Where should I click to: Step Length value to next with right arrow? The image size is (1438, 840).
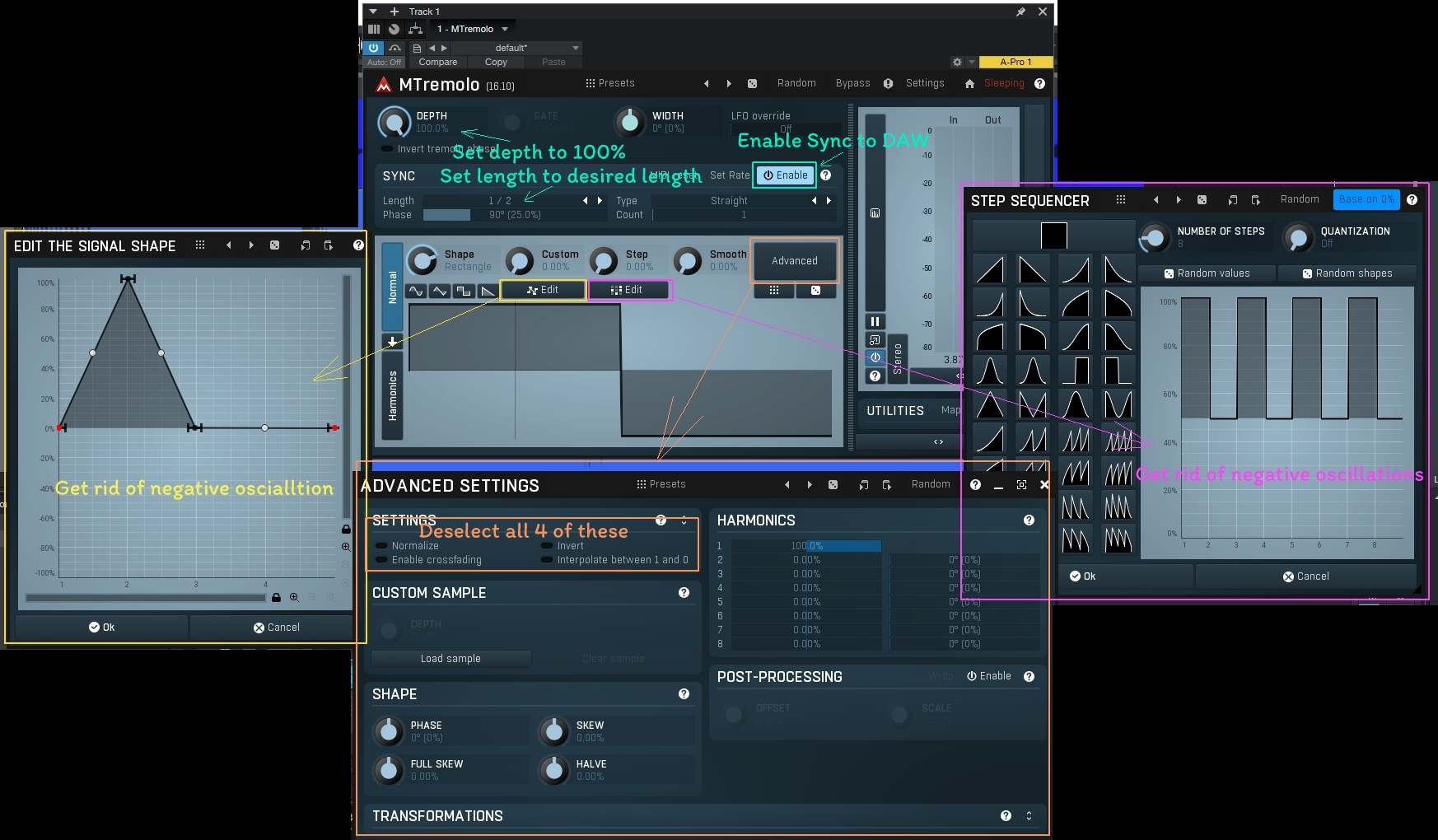click(x=600, y=201)
